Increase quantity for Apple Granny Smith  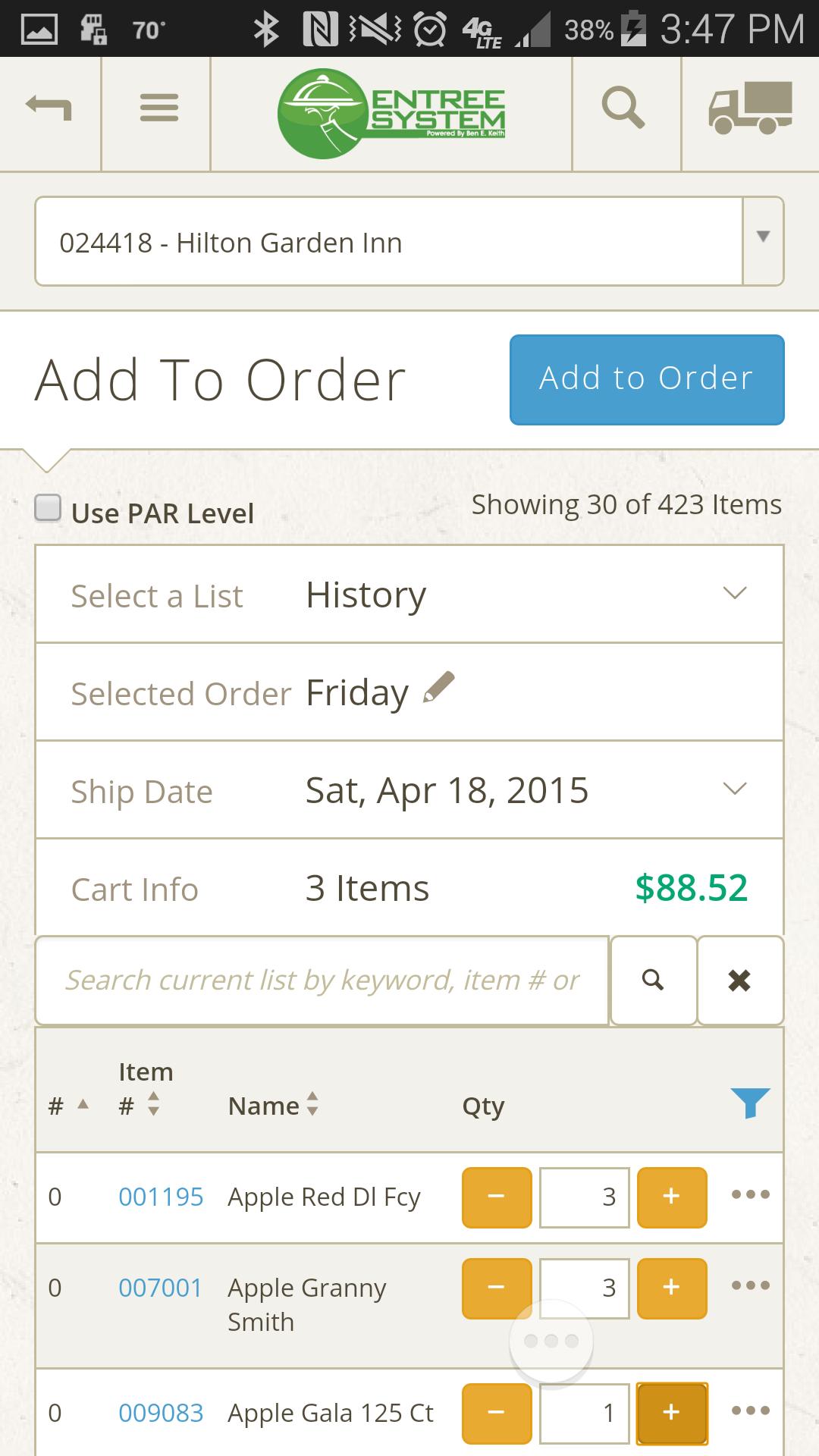(671, 1288)
